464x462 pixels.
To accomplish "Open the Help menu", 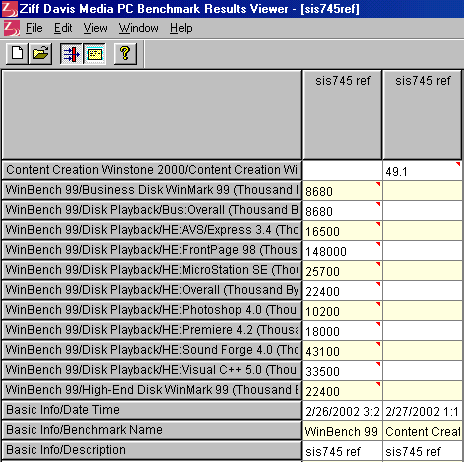I will (x=181, y=28).
